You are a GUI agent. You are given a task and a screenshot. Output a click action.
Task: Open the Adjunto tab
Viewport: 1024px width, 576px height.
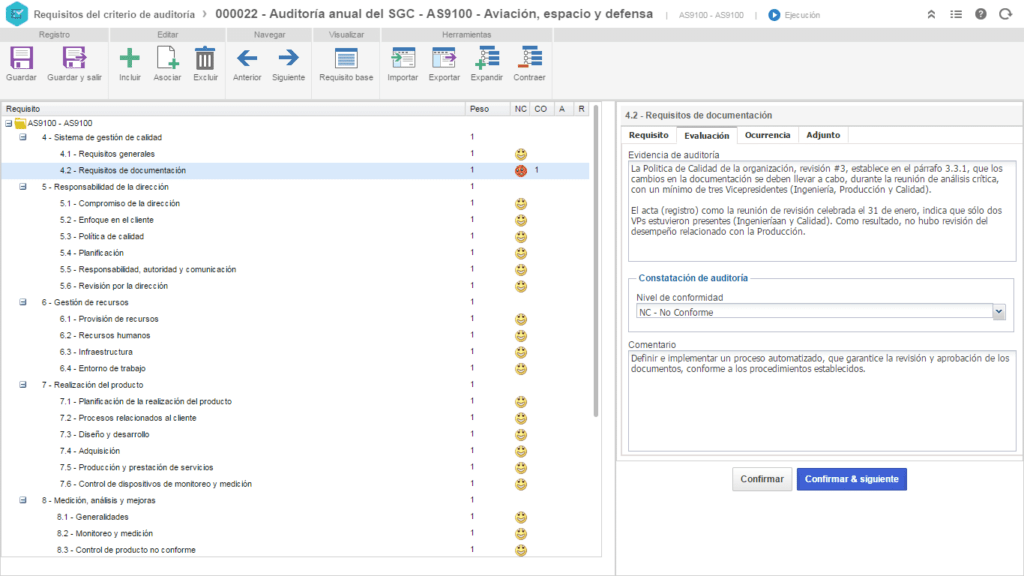click(823, 135)
